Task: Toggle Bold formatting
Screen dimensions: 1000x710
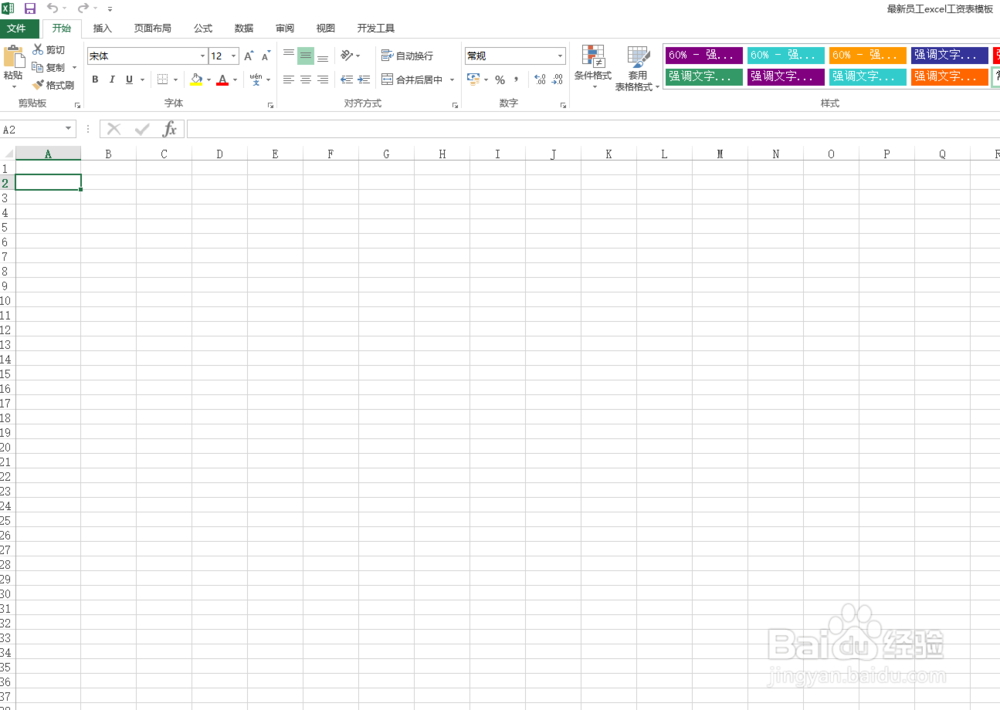Action: (95, 80)
